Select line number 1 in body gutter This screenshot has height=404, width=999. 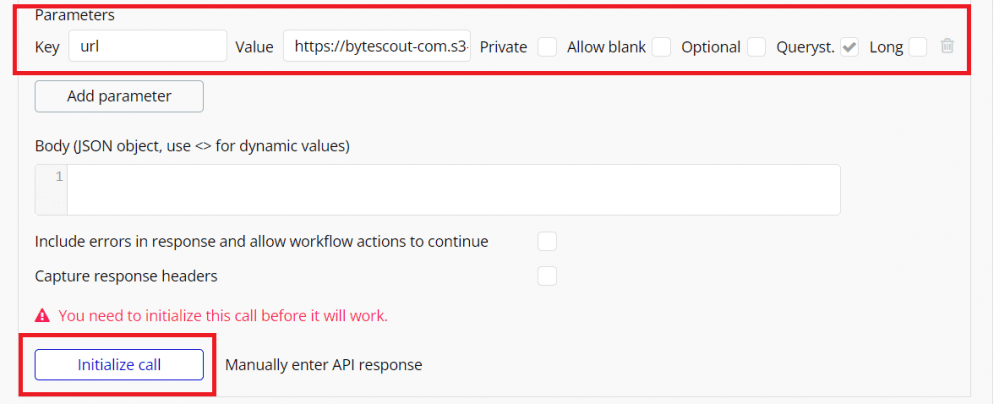pyautogui.click(x=59, y=177)
